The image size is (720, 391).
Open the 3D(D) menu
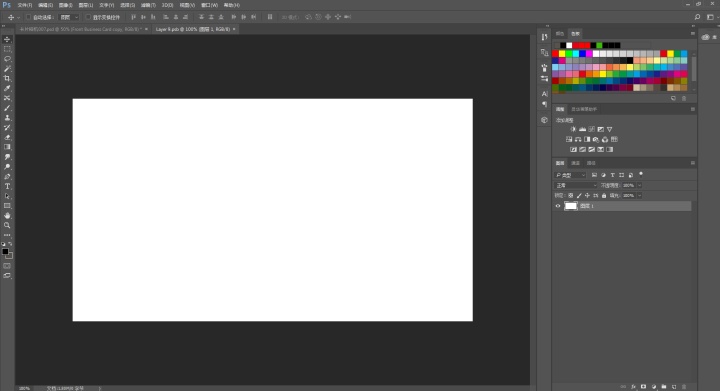(x=168, y=5)
